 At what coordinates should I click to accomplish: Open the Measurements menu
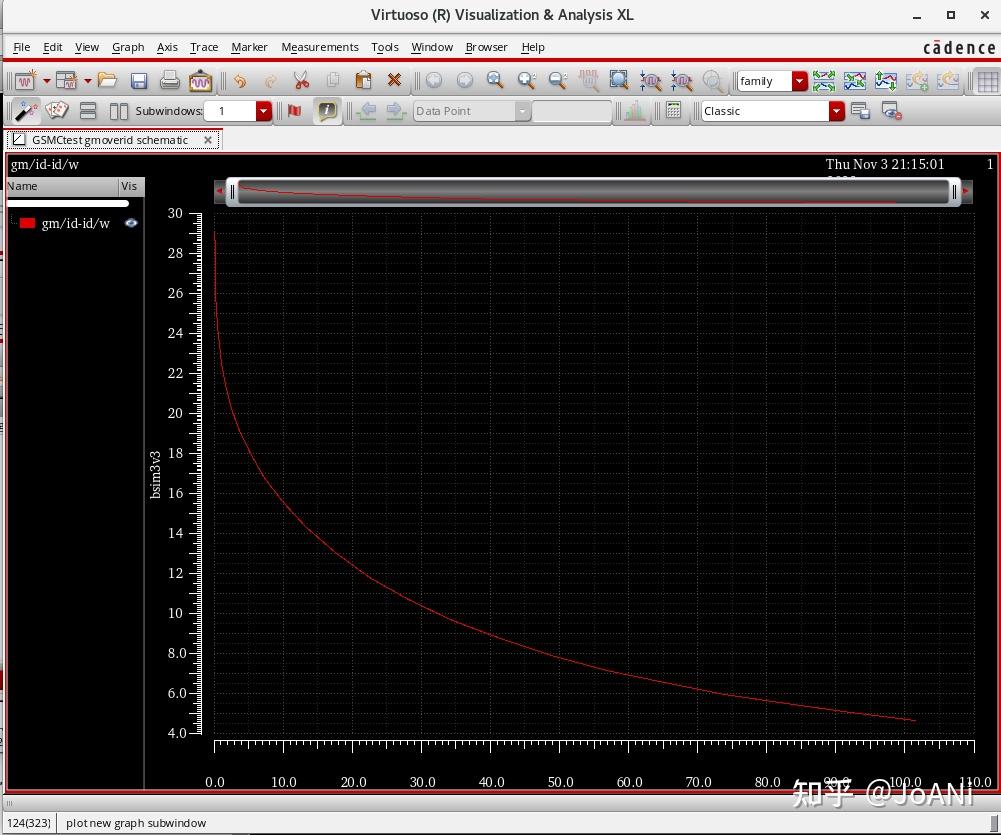[319, 47]
